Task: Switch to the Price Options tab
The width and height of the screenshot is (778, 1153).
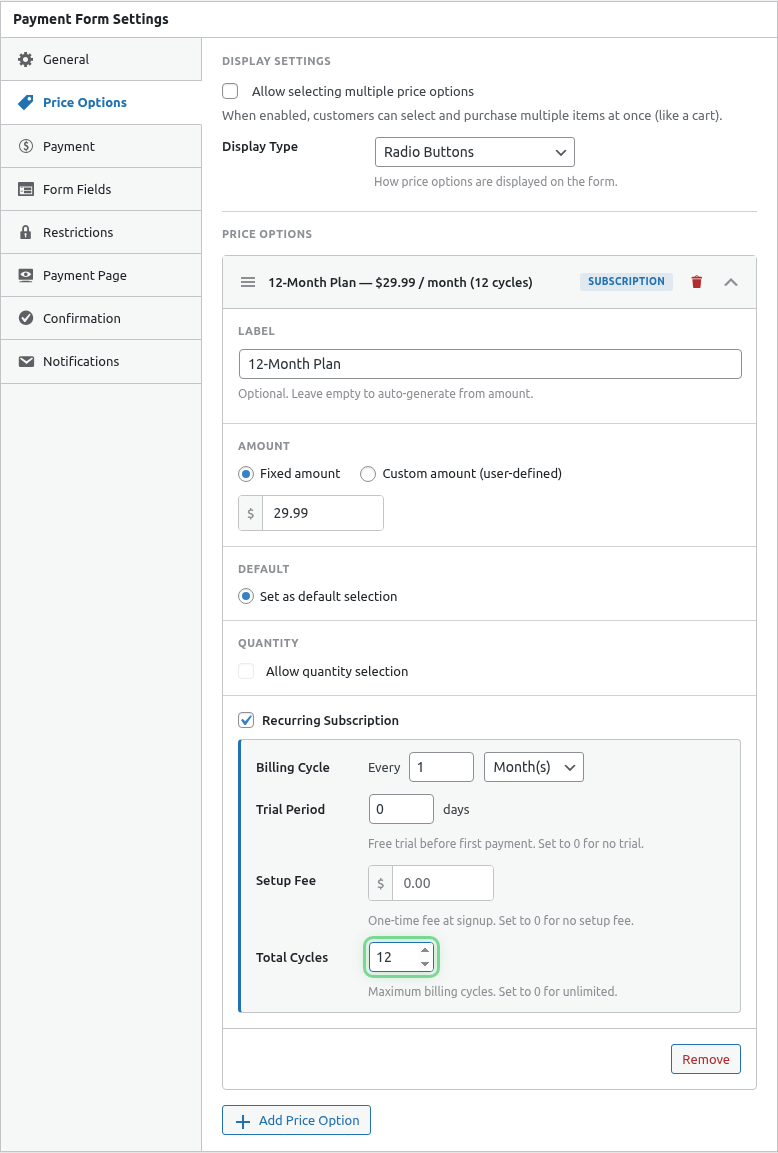Action: click(x=85, y=103)
